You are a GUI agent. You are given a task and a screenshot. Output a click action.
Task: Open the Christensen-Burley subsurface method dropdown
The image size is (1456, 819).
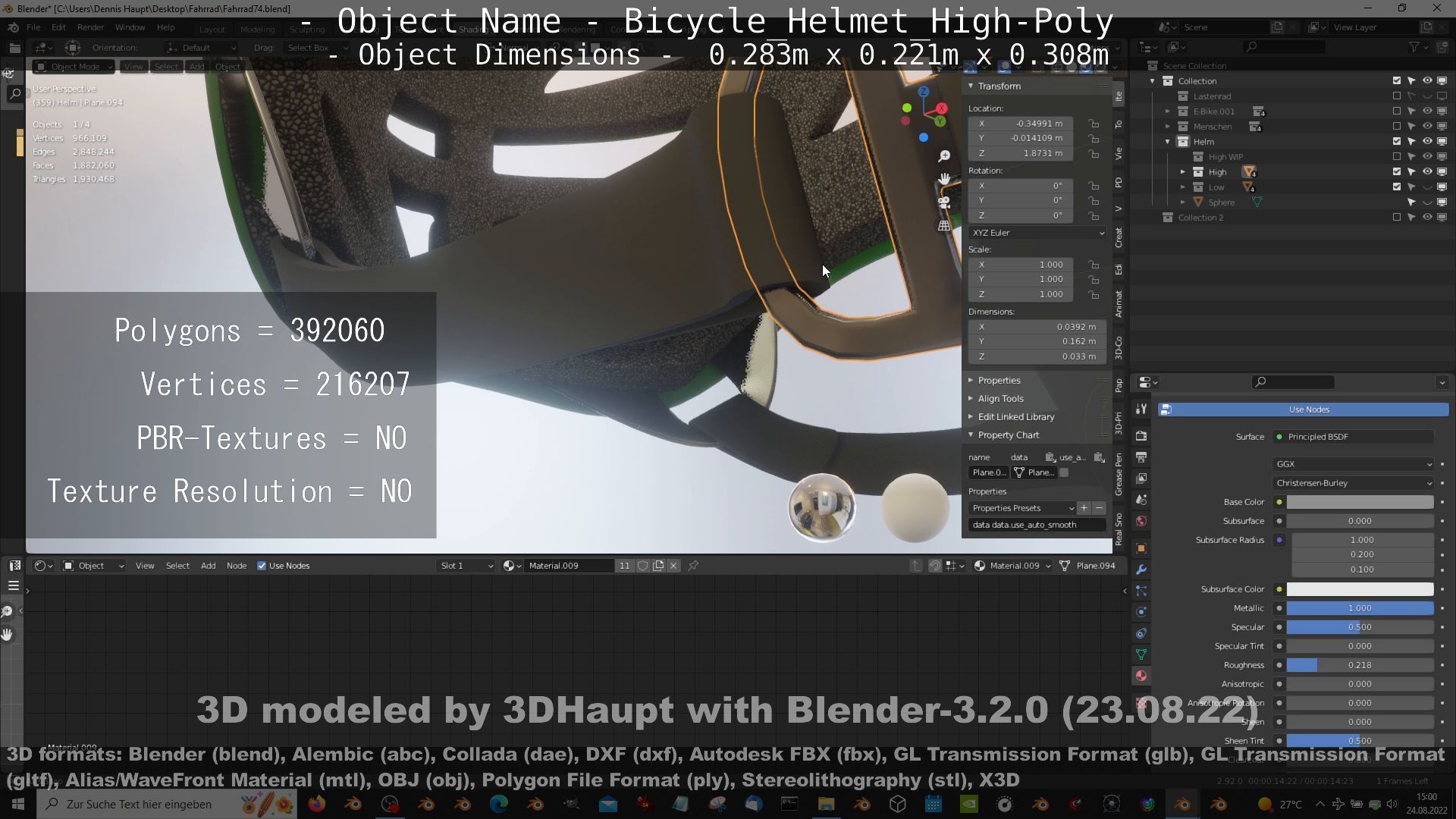pyautogui.click(x=1354, y=483)
